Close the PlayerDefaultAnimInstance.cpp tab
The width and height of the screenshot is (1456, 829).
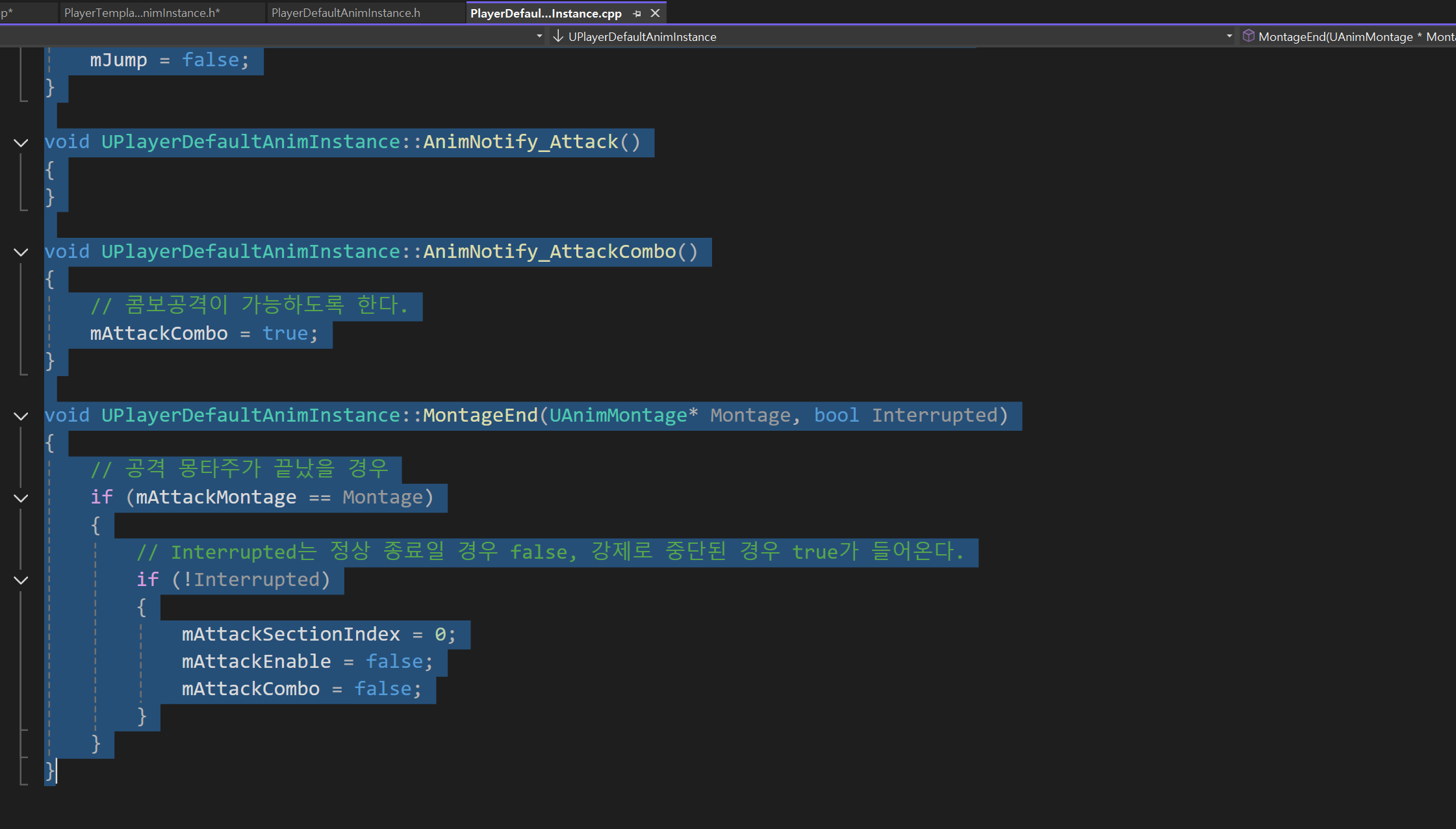[655, 13]
